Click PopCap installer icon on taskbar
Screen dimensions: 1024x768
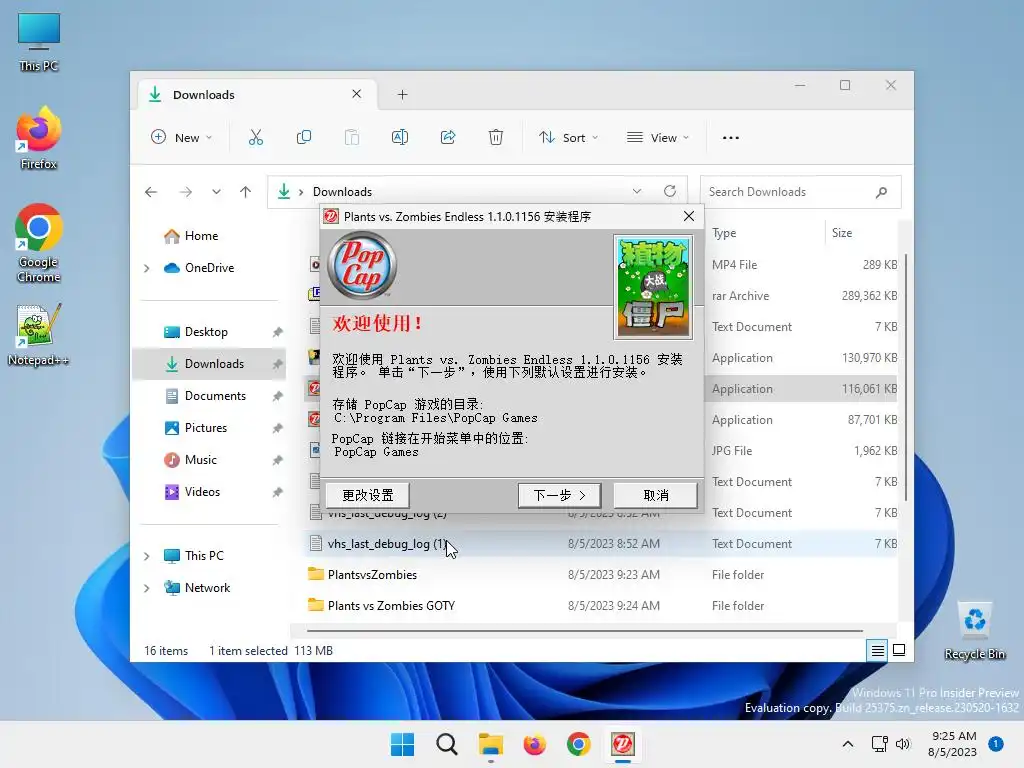coord(622,744)
